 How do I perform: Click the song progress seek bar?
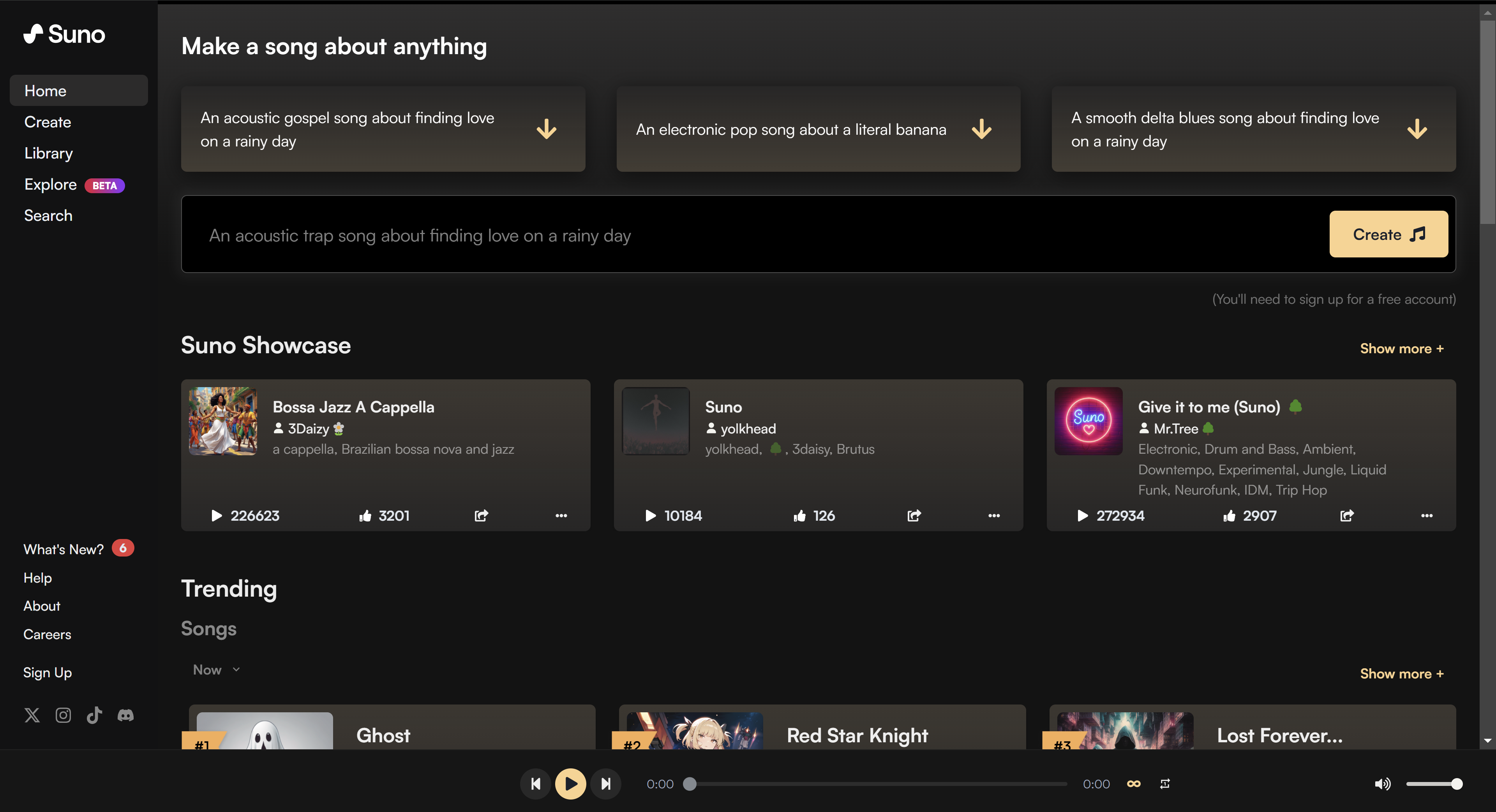click(878, 784)
